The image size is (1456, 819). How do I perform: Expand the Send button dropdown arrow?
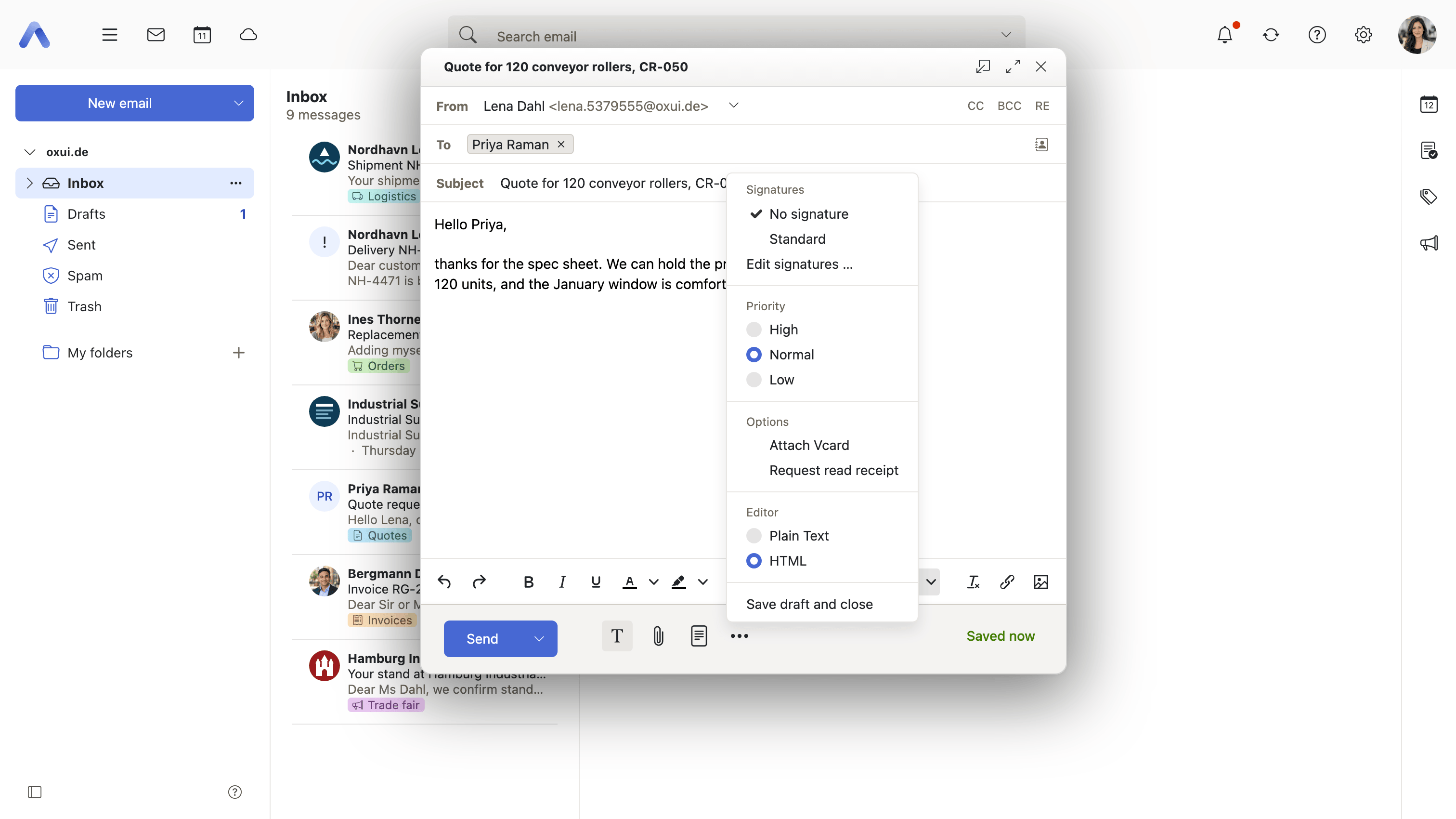coord(539,639)
